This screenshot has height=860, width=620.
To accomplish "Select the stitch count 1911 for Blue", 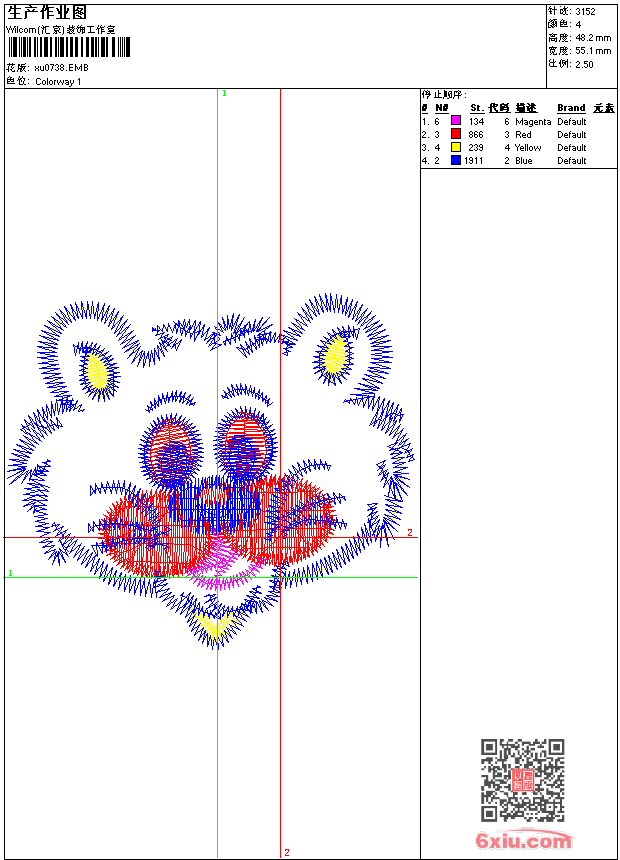I will click(474, 161).
